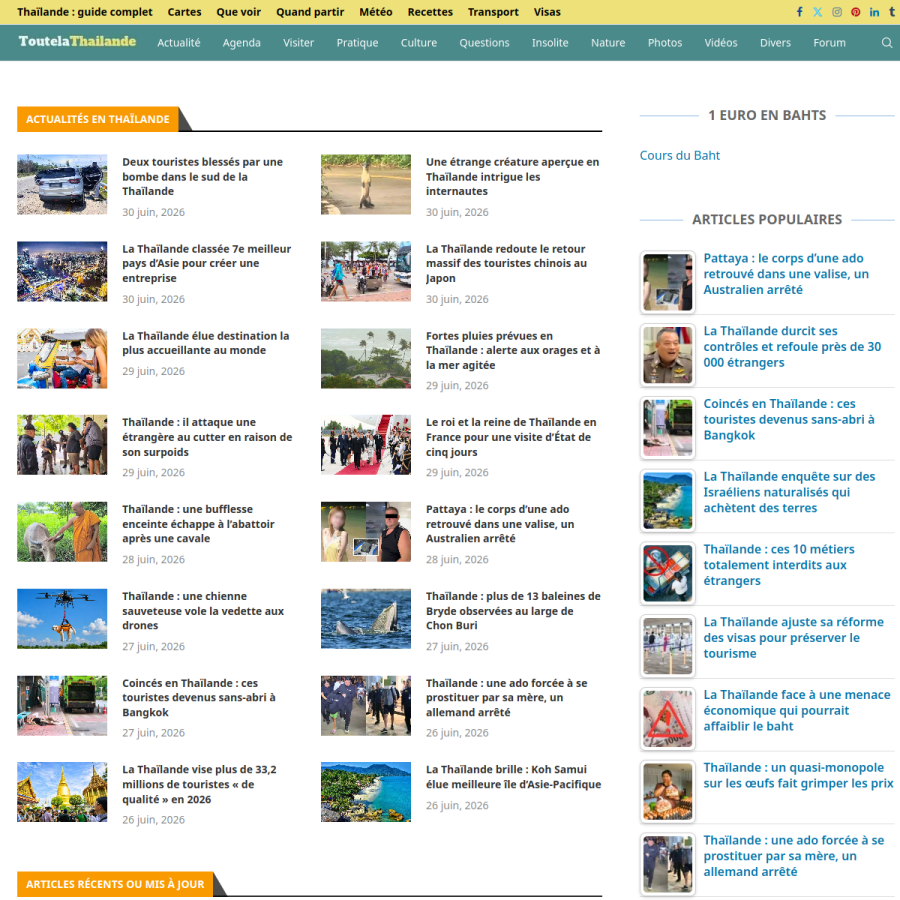
Task: Read 'une chienne sauveteuse vole la vedette' article
Action: tap(203, 611)
